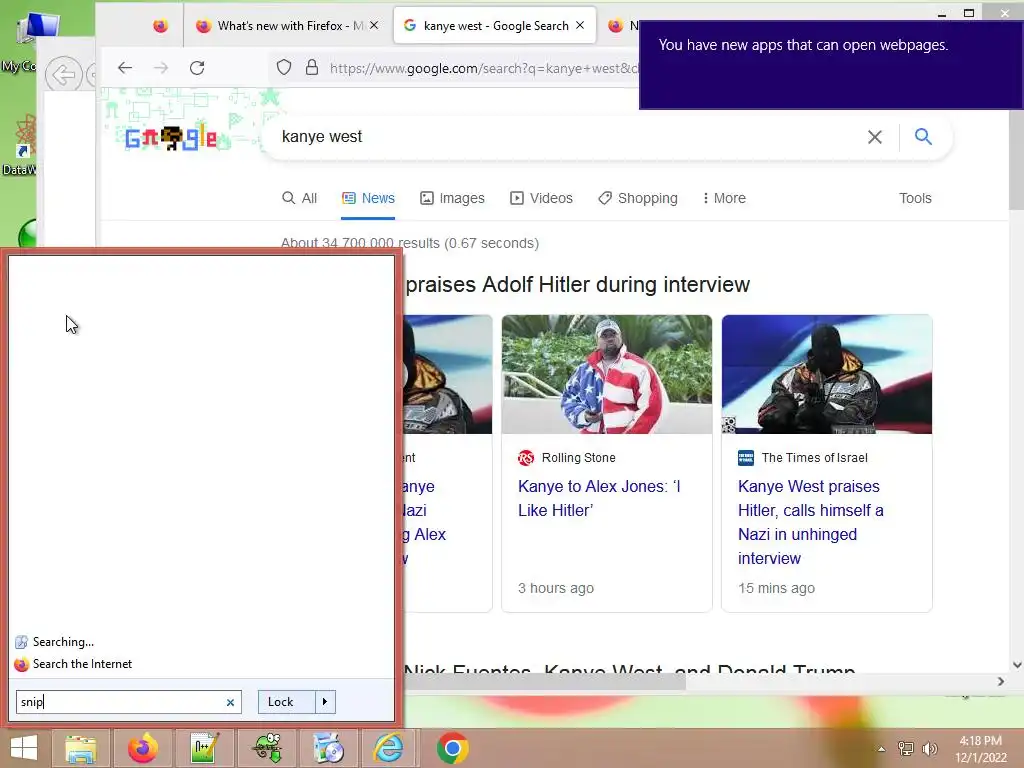This screenshot has width=1024, height=768.
Task: Close the What's new with Firefox tab
Action: (374, 25)
